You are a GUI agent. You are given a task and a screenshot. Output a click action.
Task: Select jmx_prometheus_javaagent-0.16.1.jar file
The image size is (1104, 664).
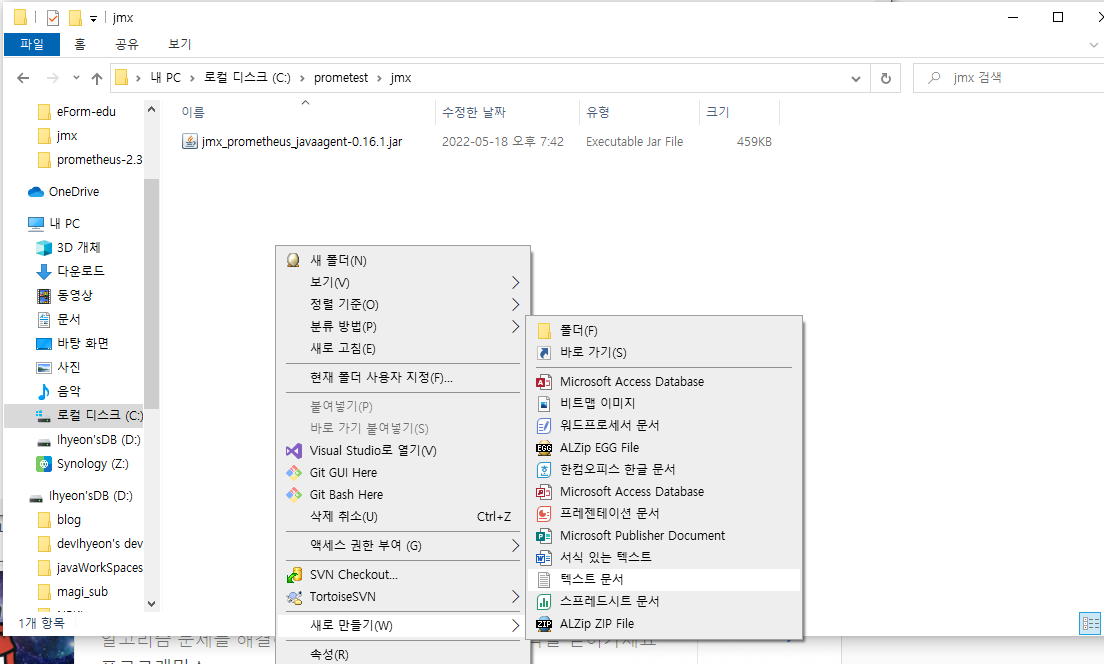point(302,142)
